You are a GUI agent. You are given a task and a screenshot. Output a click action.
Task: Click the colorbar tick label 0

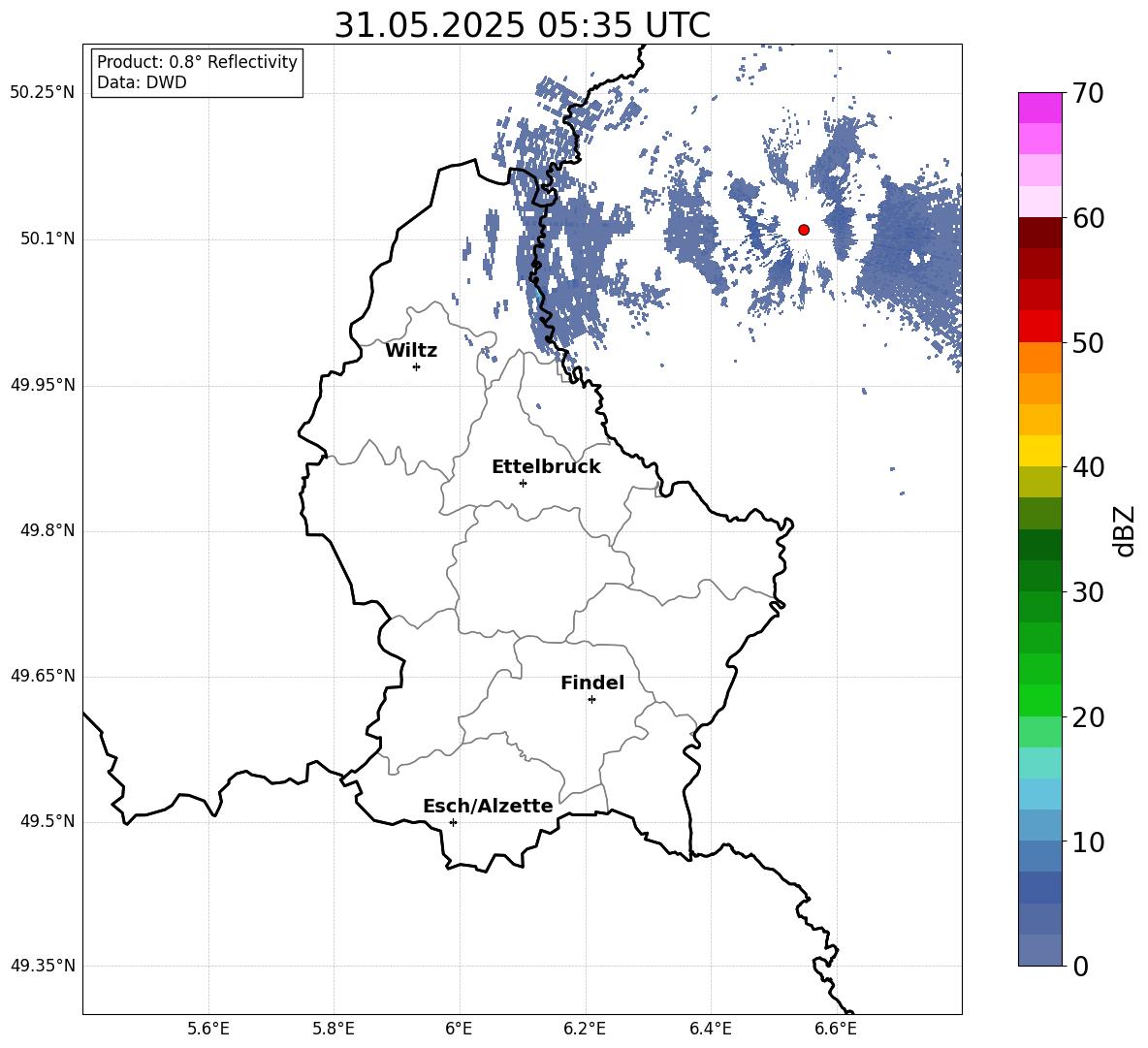1081,966
